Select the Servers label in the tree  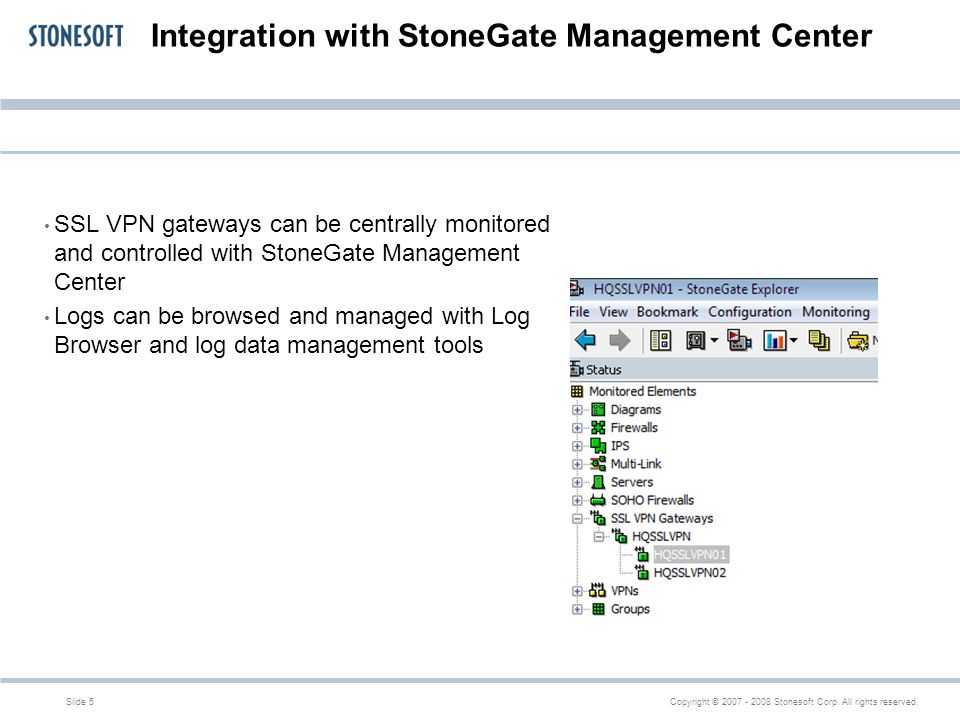632,482
